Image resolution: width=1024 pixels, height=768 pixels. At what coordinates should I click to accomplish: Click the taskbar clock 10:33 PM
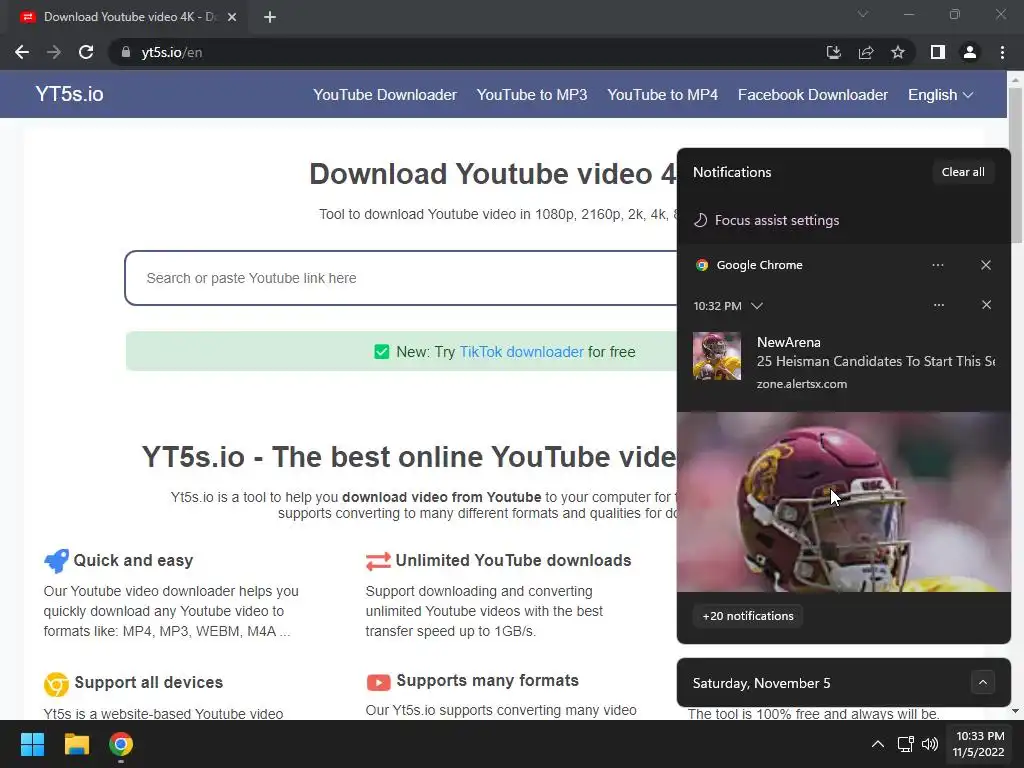tap(979, 744)
